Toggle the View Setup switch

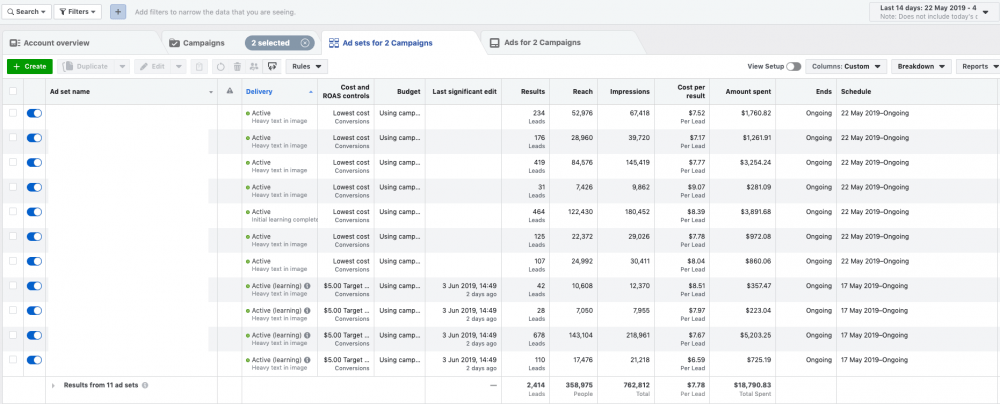point(793,66)
